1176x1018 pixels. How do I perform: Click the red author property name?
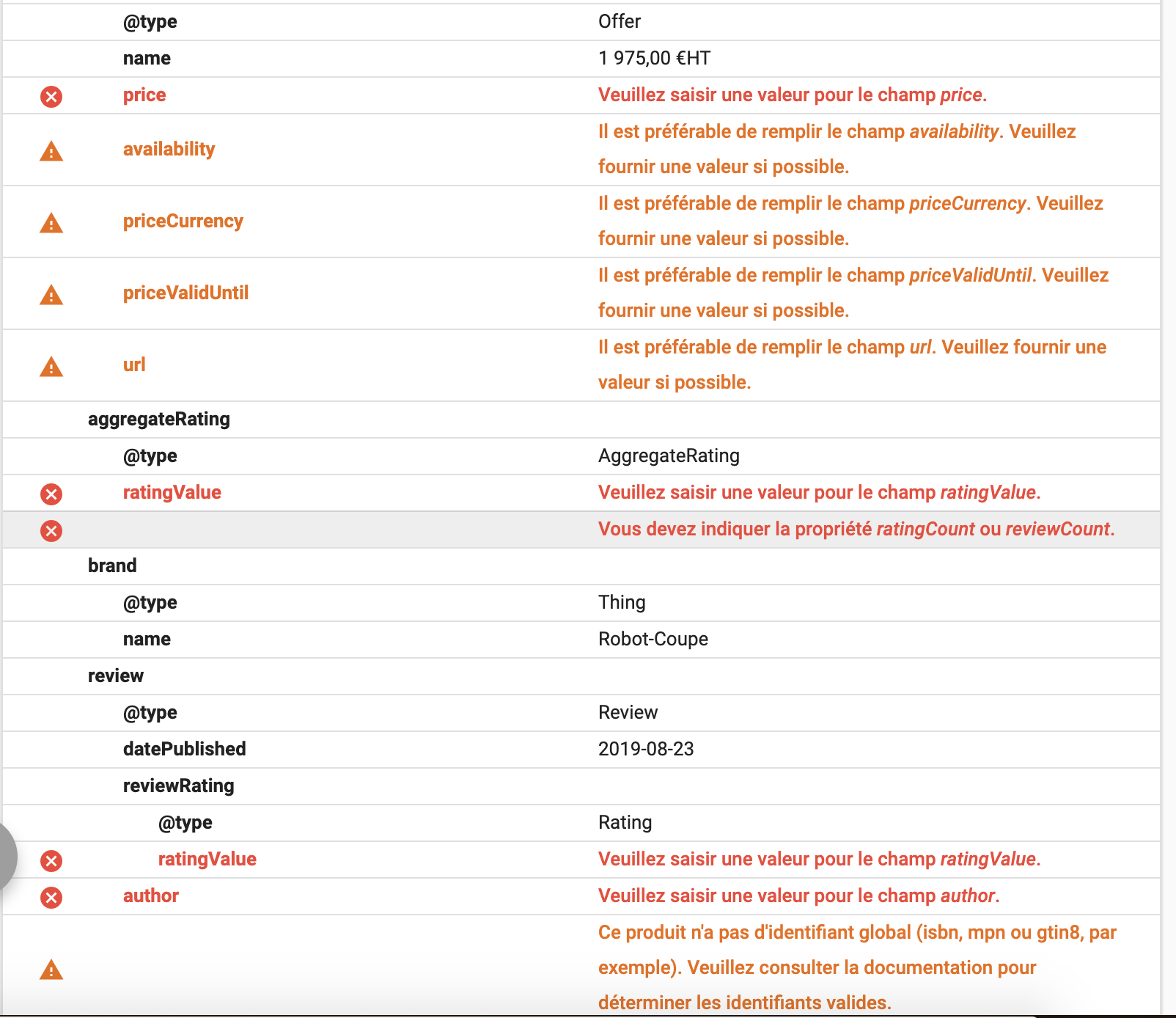tap(151, 896)
